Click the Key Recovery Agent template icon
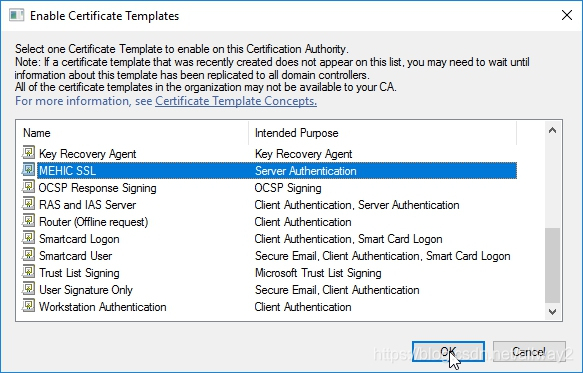The image size is (583, 373). pos(28,152)
